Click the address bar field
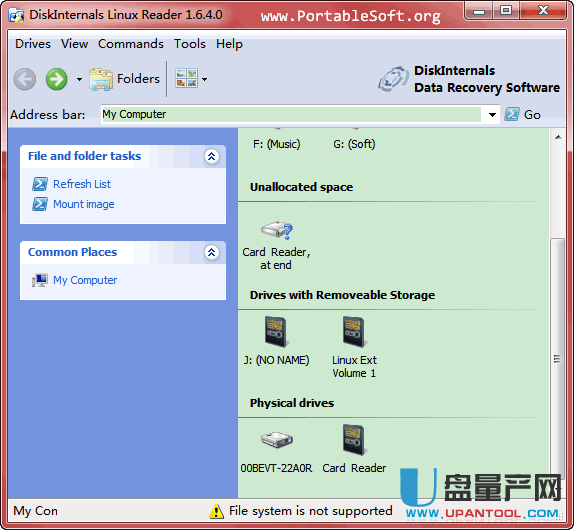Screen dimensions: 574x530 pyautogui.click(x=291, y=115)
